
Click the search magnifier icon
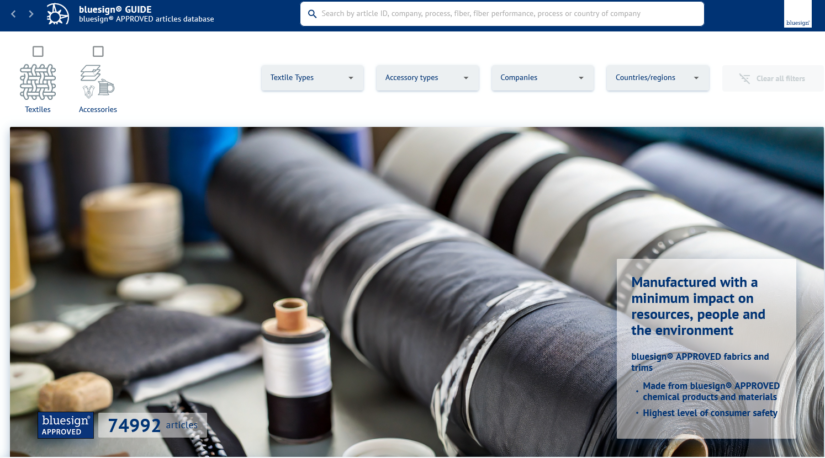coord(312,14)
